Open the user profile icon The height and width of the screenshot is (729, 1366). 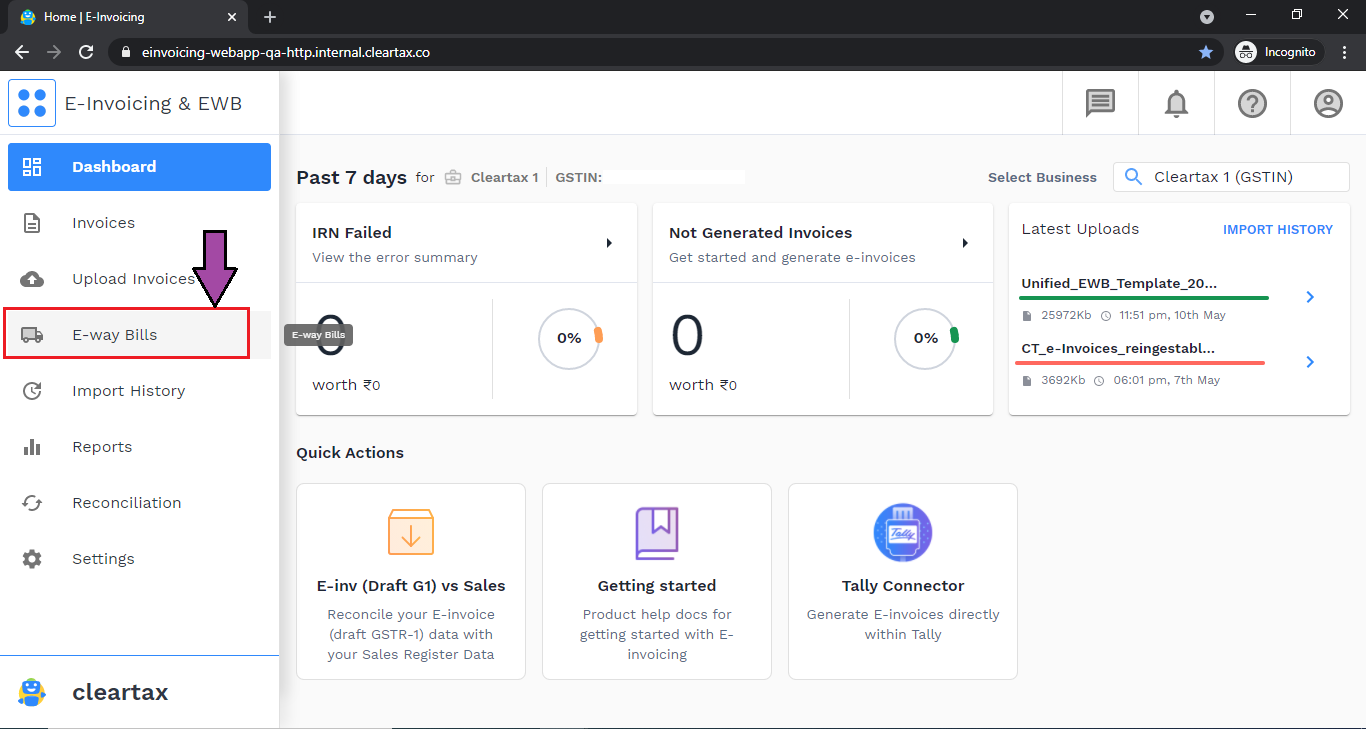(1328, 103)
